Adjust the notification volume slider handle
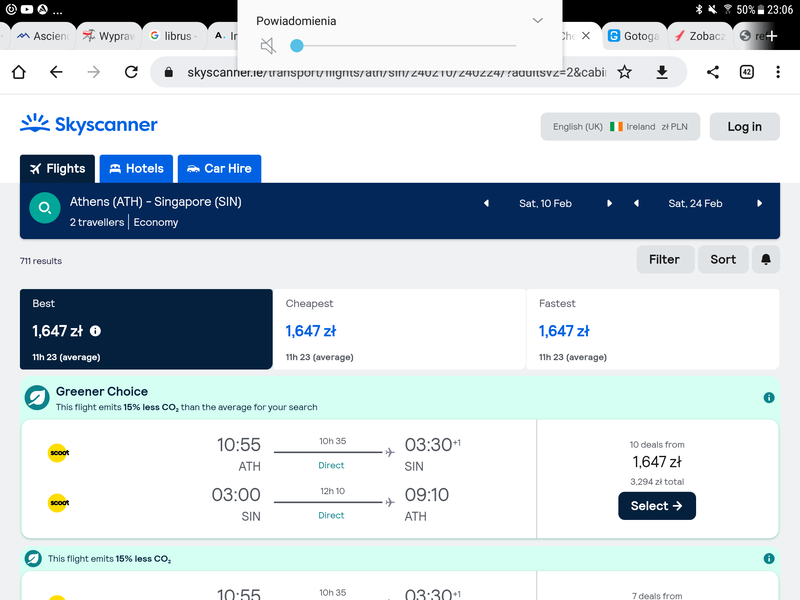 [296, 46]
